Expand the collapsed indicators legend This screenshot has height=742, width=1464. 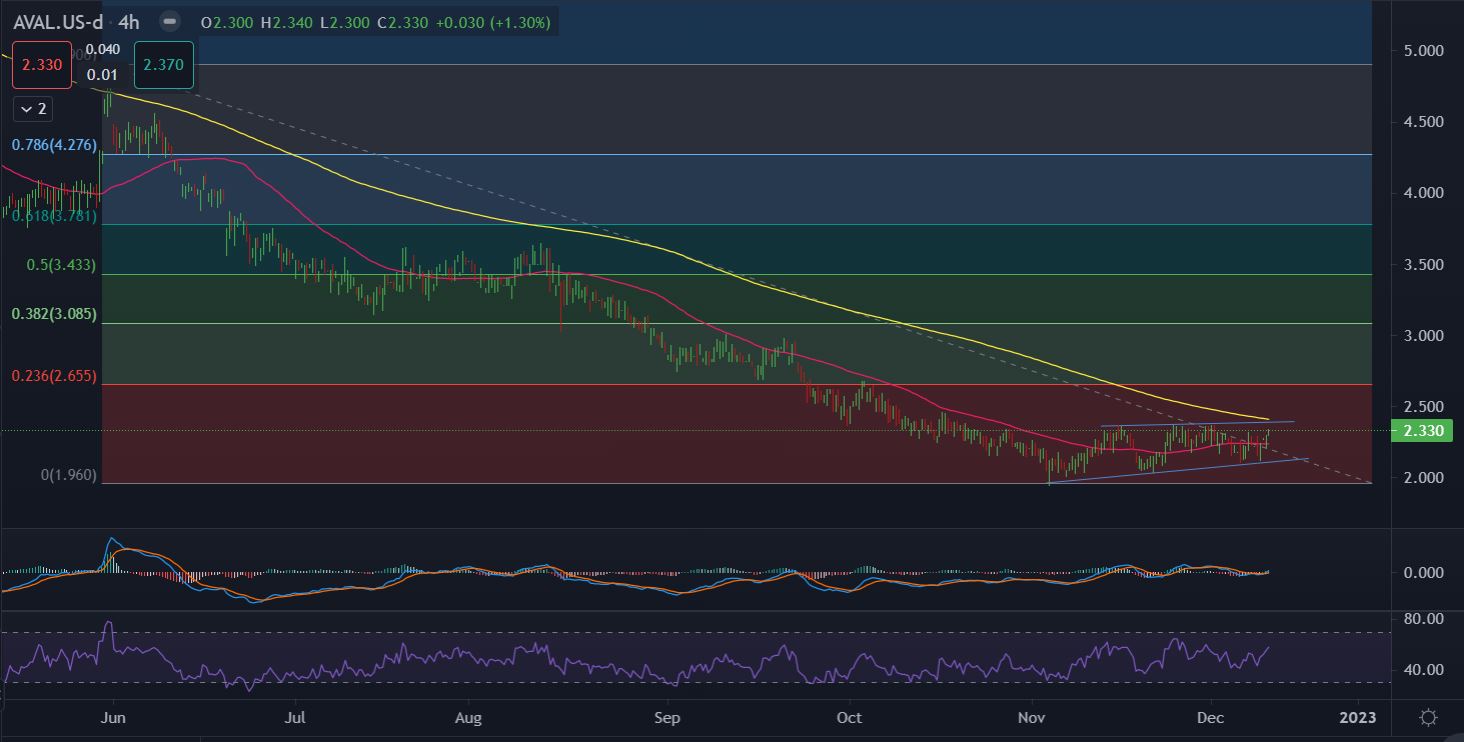(34, 108)
